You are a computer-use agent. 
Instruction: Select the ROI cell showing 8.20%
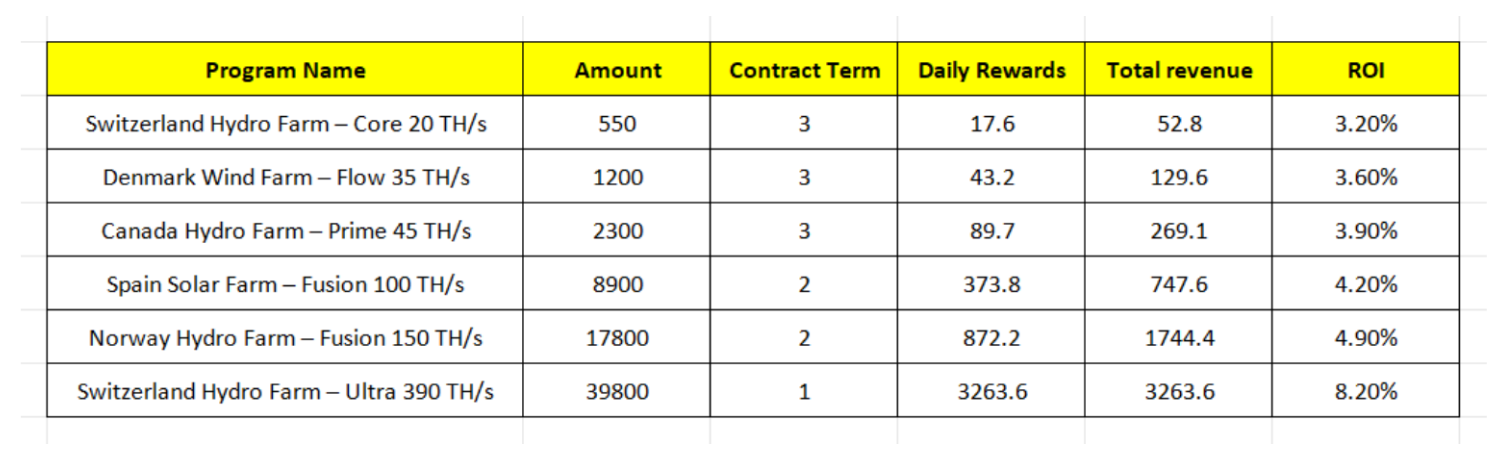click(1366, 391)
